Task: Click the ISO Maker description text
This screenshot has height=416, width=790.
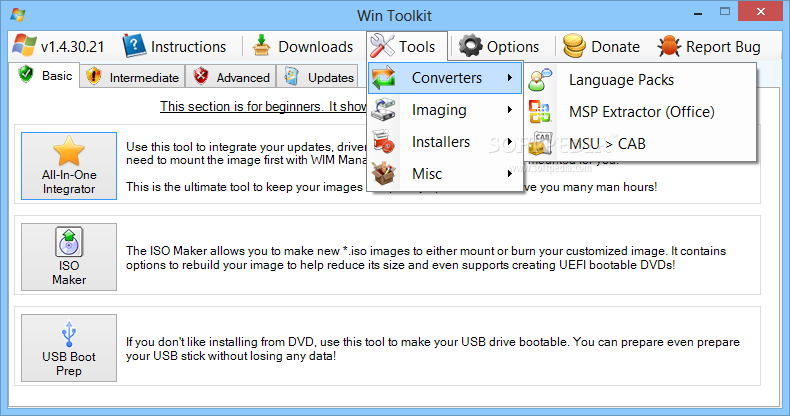Action: [x=426, y=258]
